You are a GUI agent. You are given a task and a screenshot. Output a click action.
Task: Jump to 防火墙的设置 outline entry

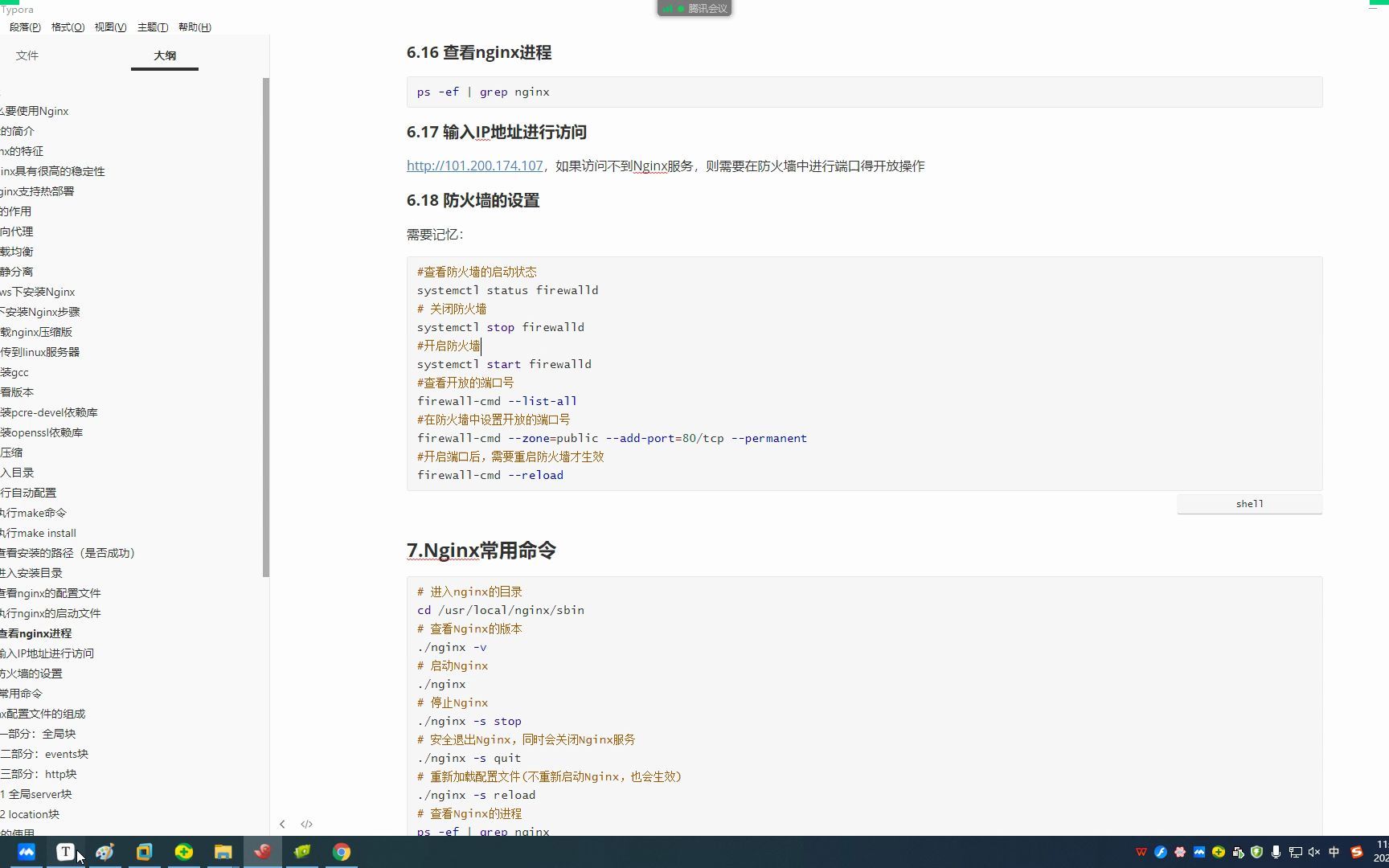tap(31, 674)
